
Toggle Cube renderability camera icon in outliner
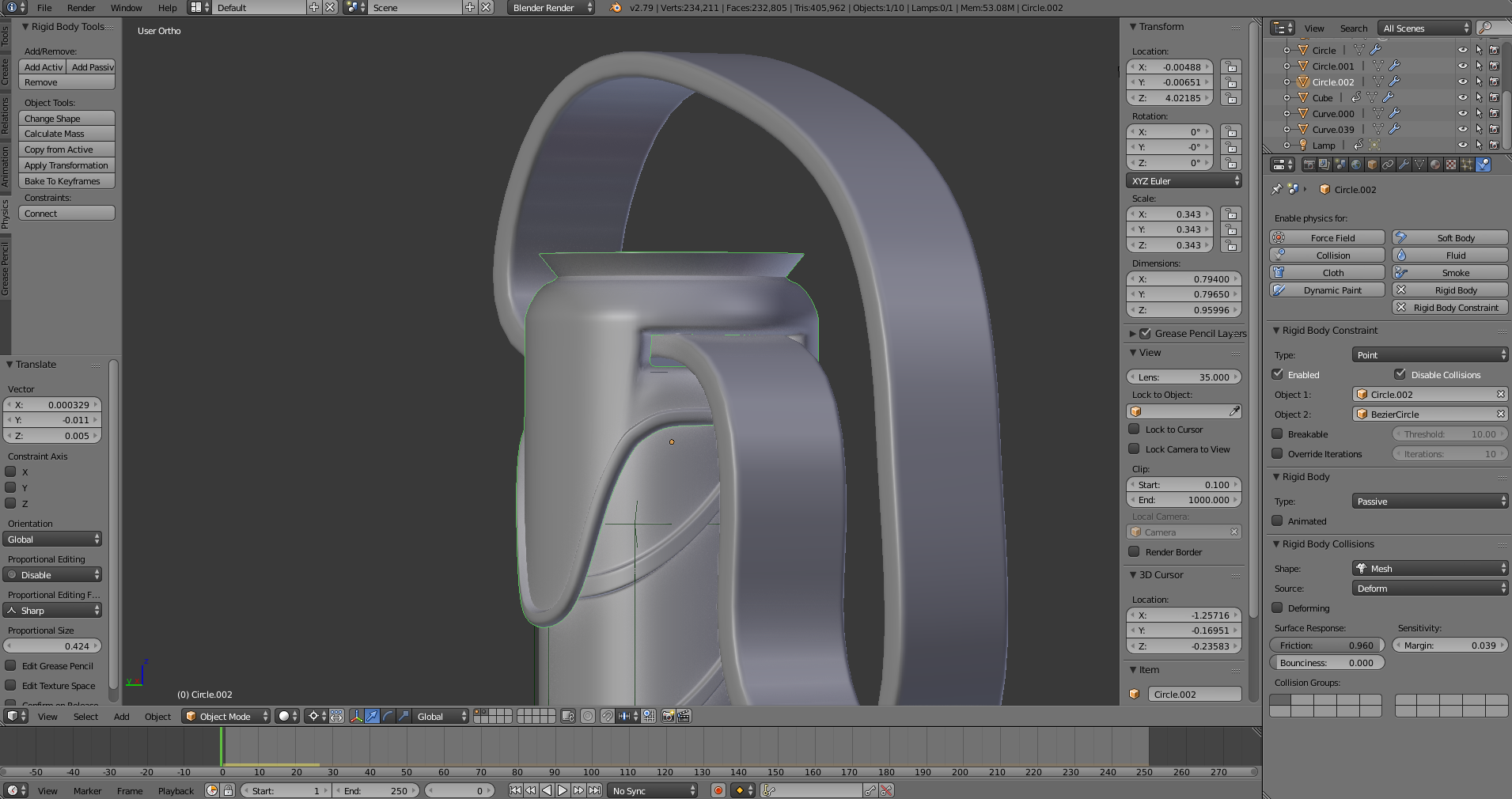click(x=1494, y=98)
